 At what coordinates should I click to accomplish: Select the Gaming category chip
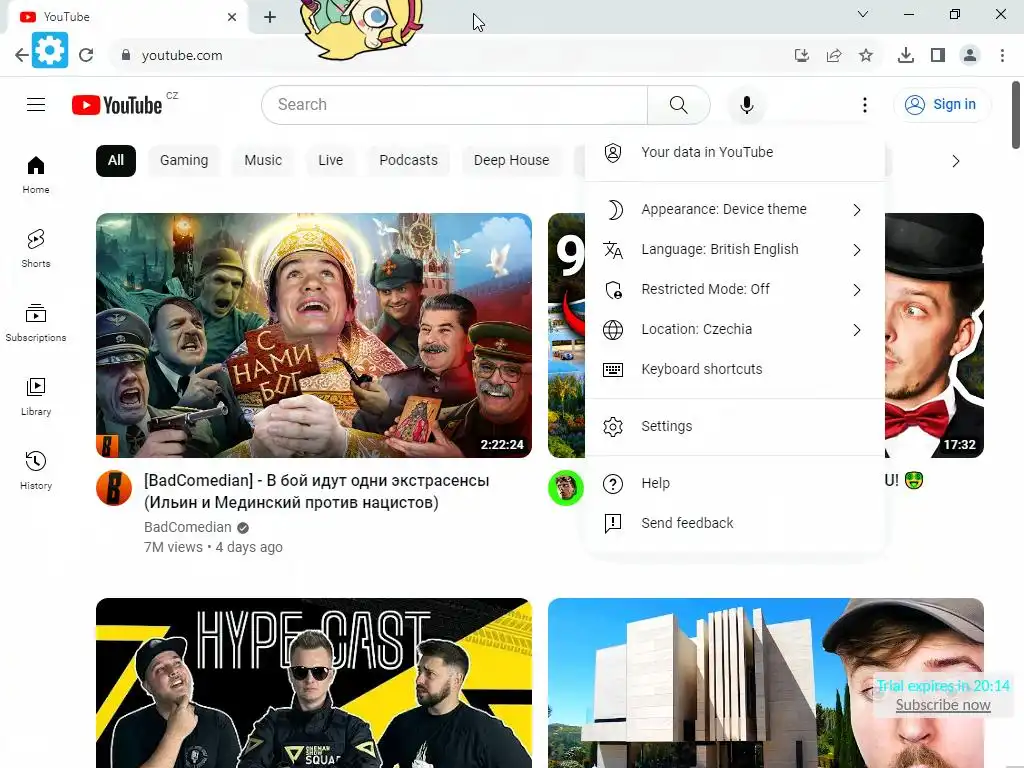click(184, 161)
